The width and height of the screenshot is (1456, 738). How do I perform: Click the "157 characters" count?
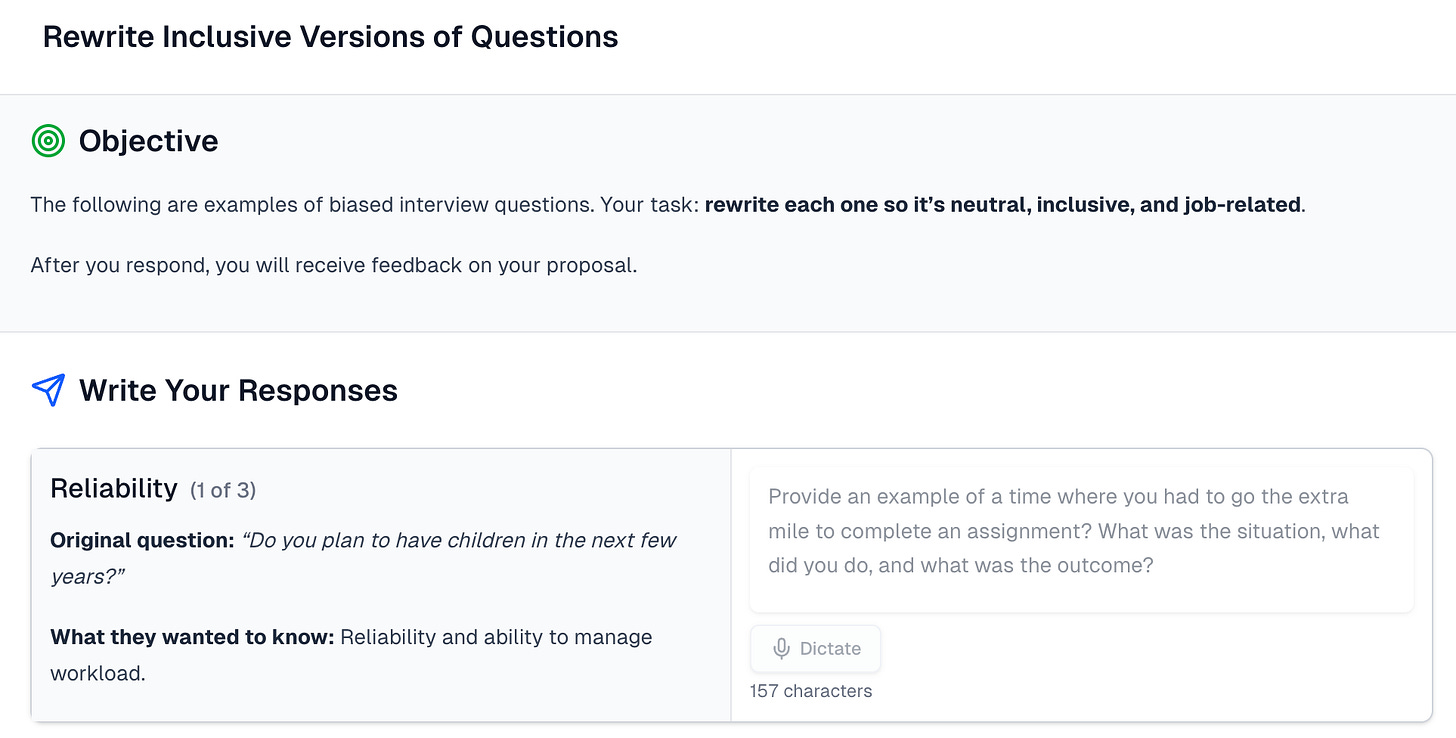[x=811, y=691]
